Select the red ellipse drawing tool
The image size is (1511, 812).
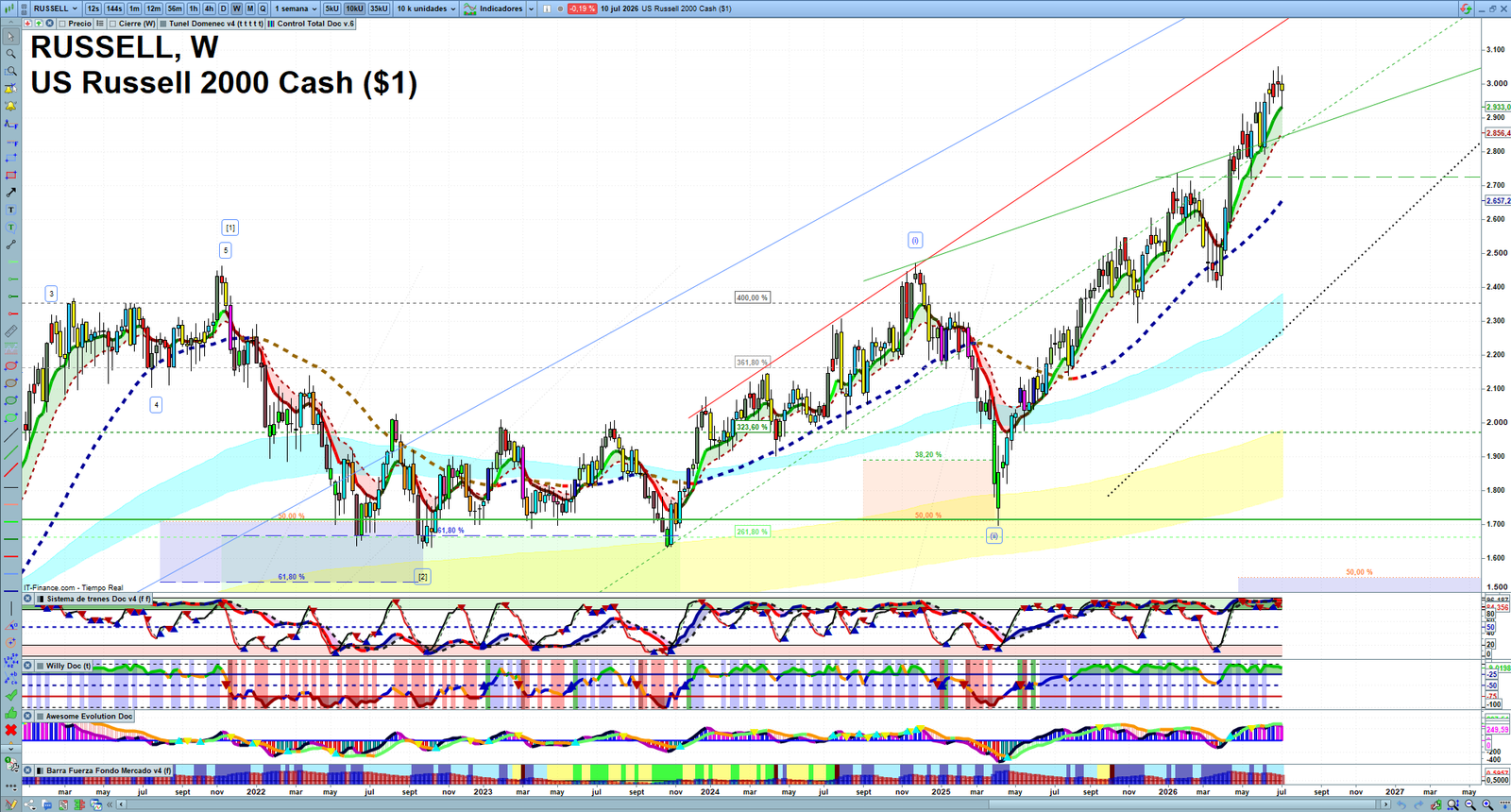(x=10, y=365)
